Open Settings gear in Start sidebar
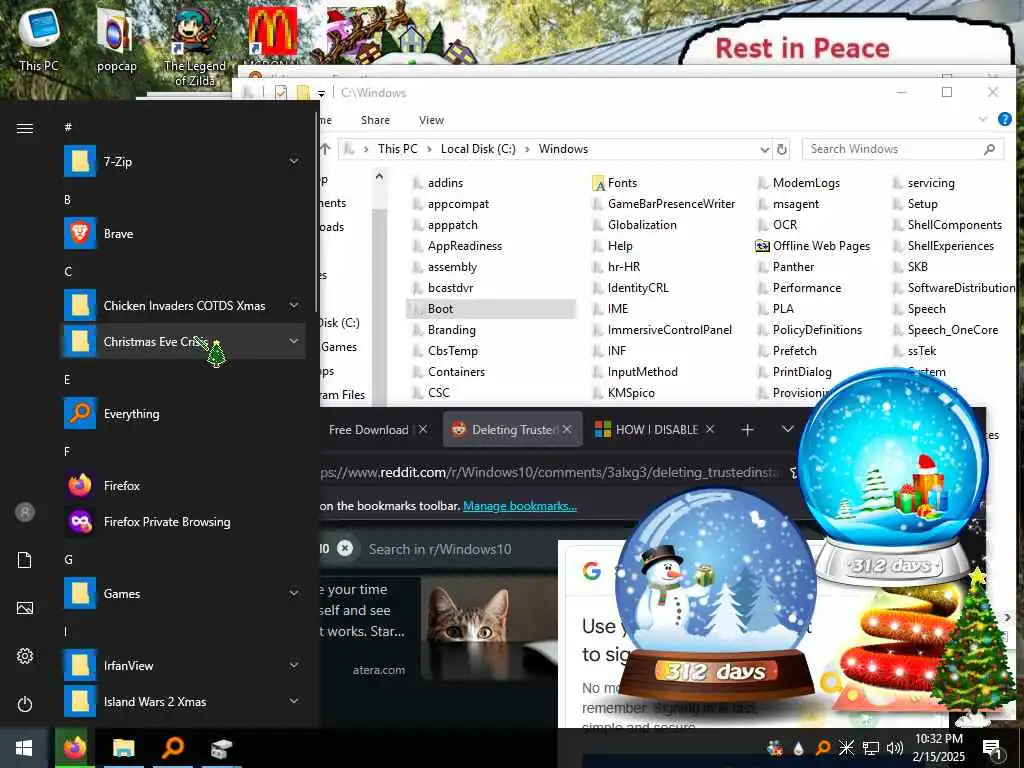 tap(25, 656)
